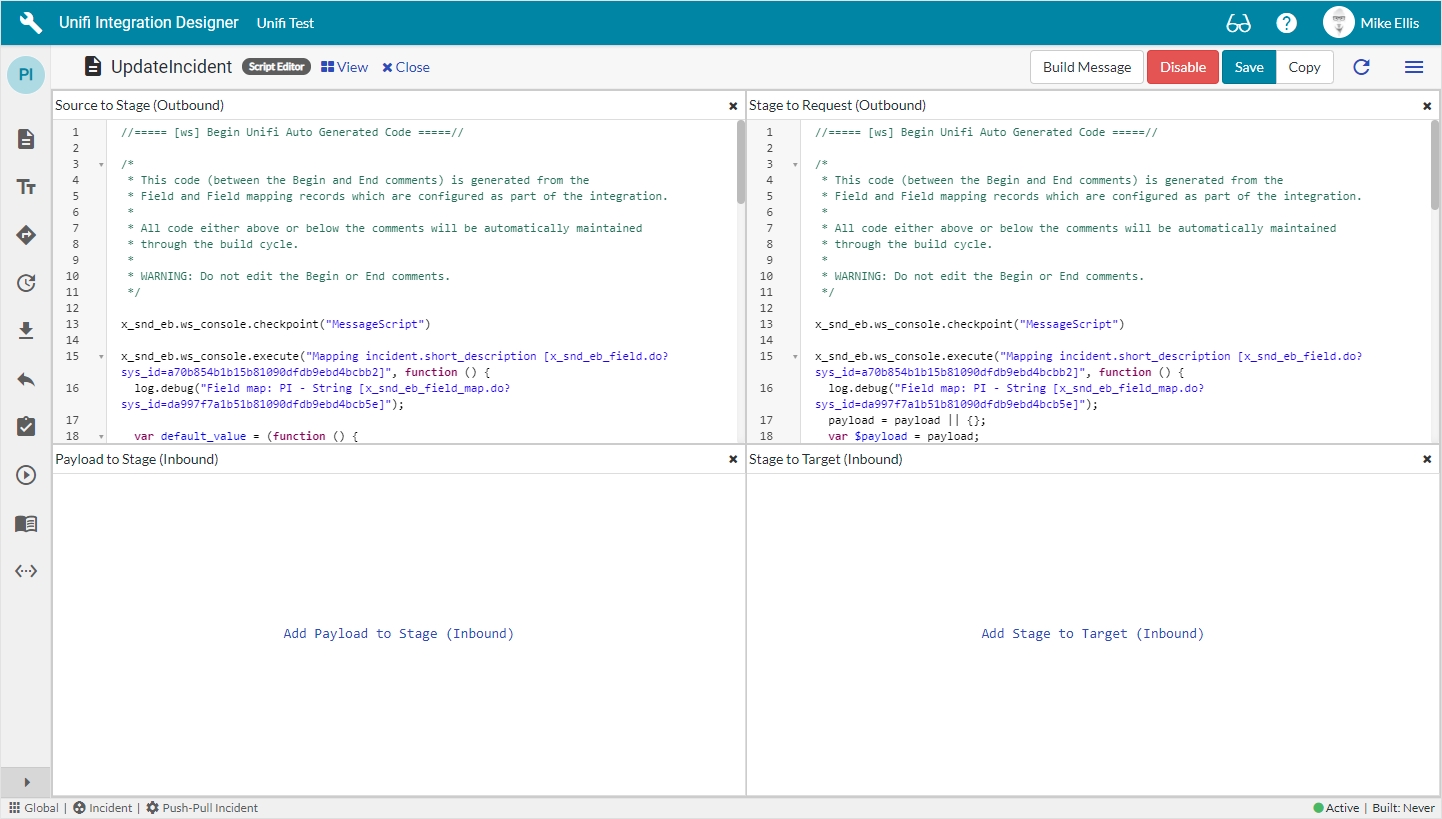Open the hamburger menu at top right

[1413, 67]
